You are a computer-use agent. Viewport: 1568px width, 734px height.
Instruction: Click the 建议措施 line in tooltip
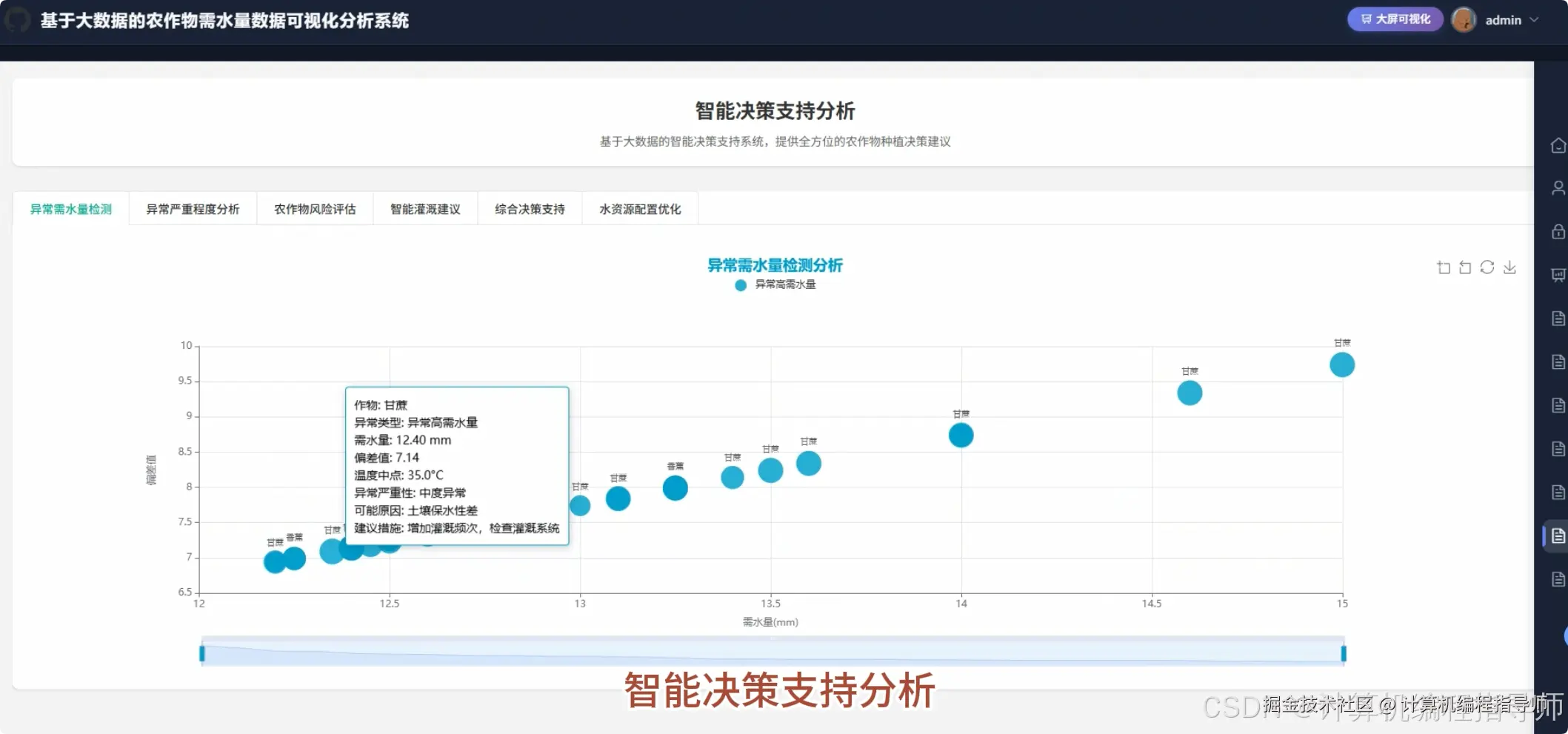click(457, 528)
